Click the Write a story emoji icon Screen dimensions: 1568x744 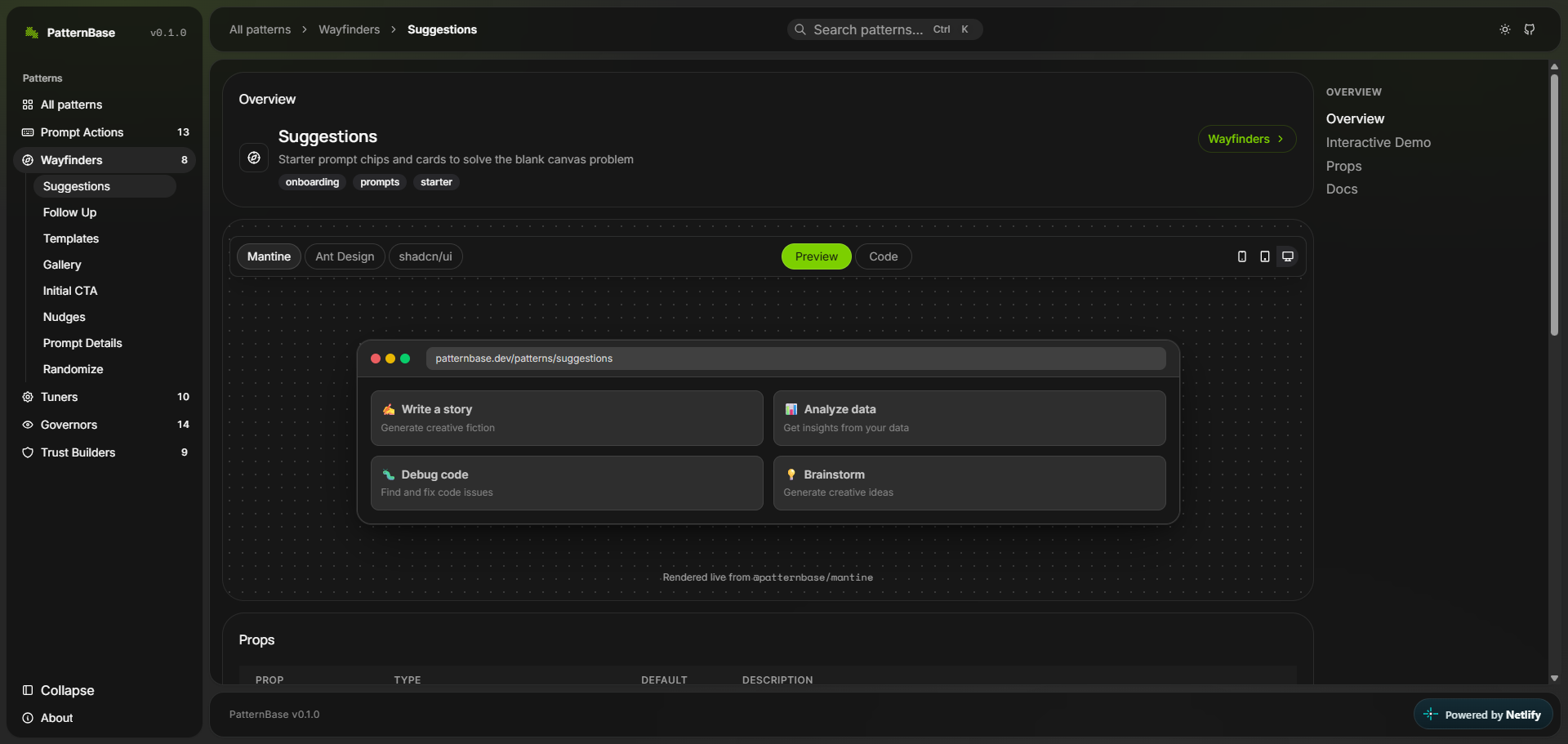click(389, 409)
